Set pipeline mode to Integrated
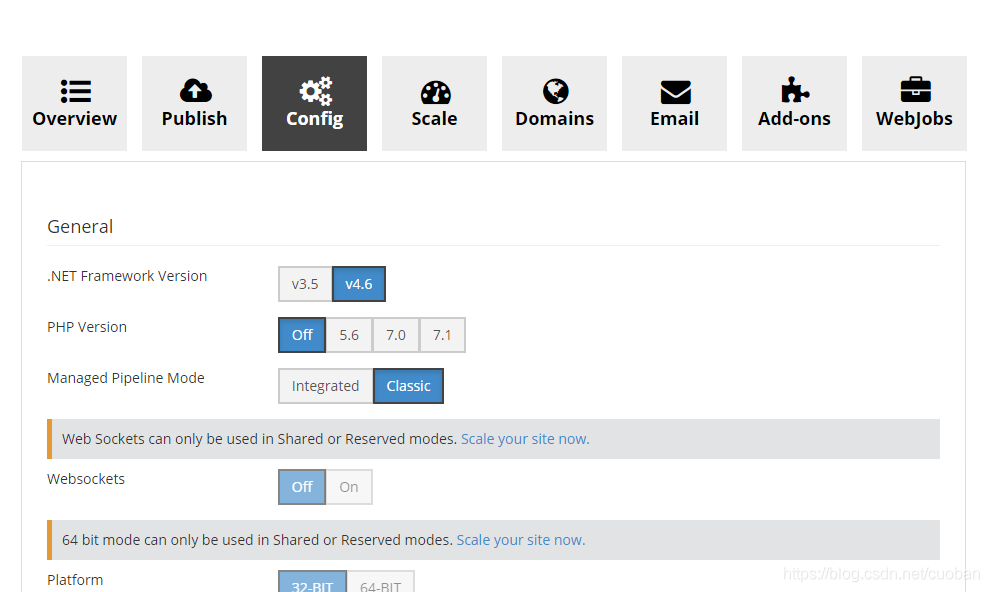Screen dimensions: 989x592 pos(325,386)
